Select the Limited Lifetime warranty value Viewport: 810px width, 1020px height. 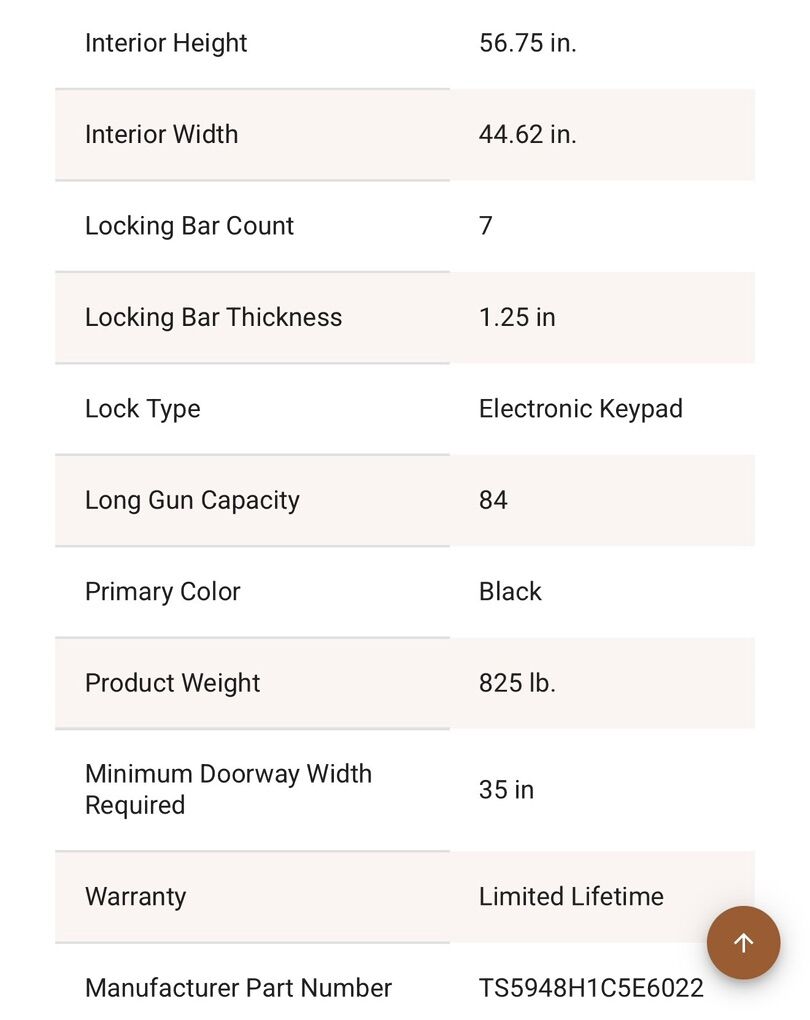[571, 896]
